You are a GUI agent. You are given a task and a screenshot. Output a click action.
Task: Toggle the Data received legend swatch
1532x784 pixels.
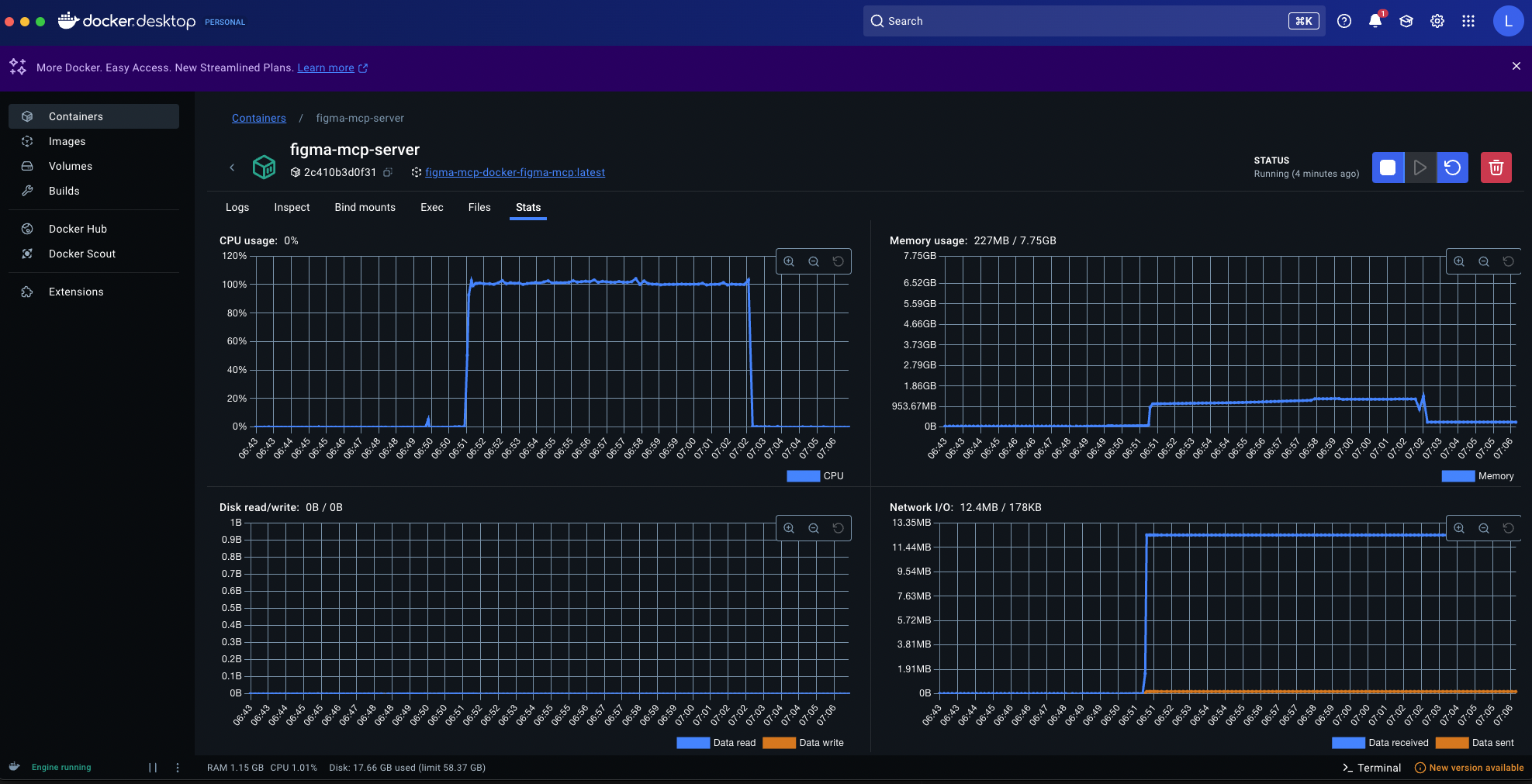coord(1348,743)
